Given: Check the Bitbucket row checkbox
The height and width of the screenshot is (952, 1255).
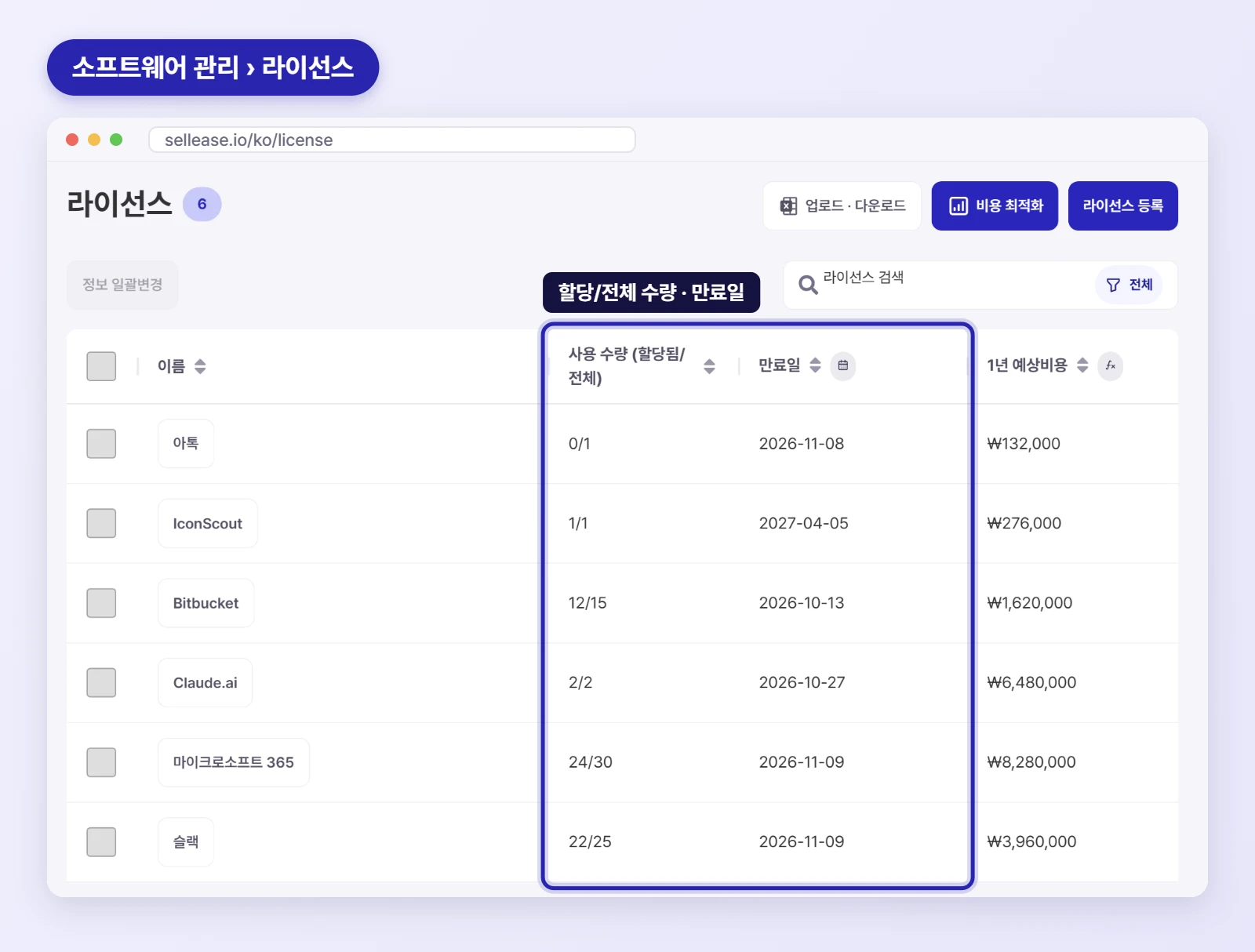Looking at the screenshot, I should click(x=101, y=603).
